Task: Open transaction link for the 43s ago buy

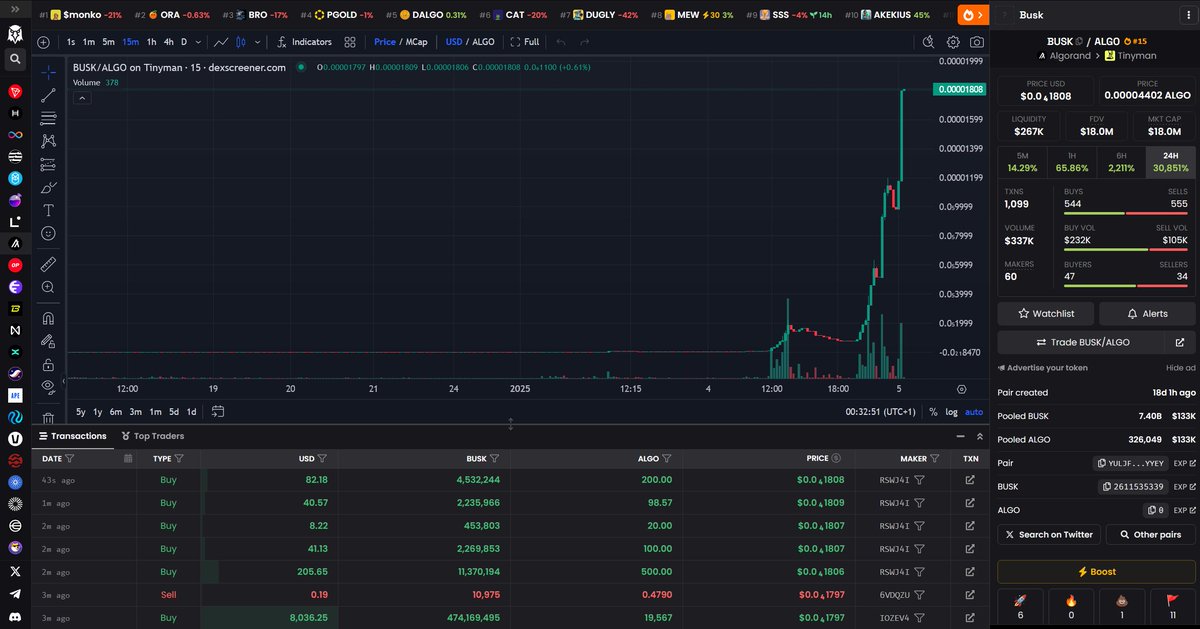Action: [x=970, y=480]
